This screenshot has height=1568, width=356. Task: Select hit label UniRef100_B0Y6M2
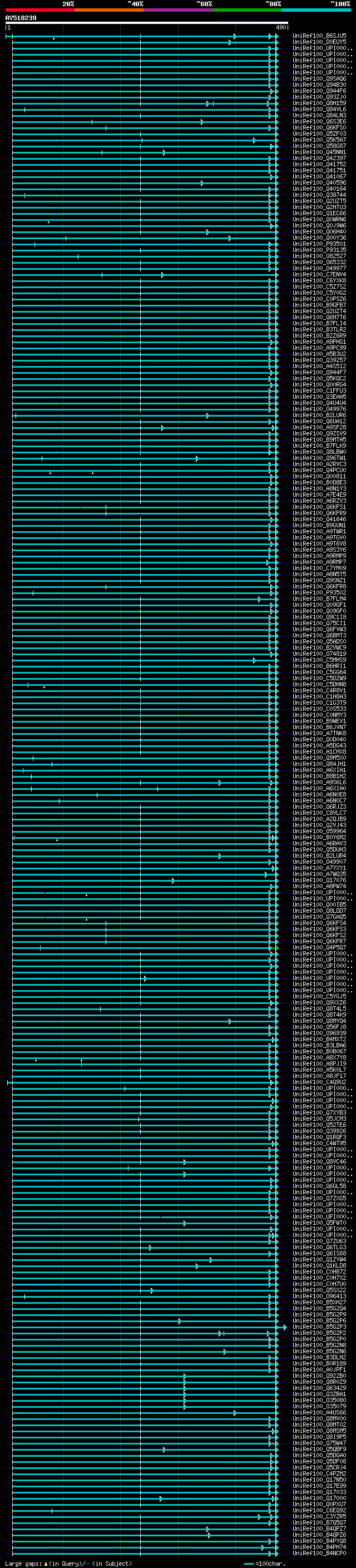[319, 838]
